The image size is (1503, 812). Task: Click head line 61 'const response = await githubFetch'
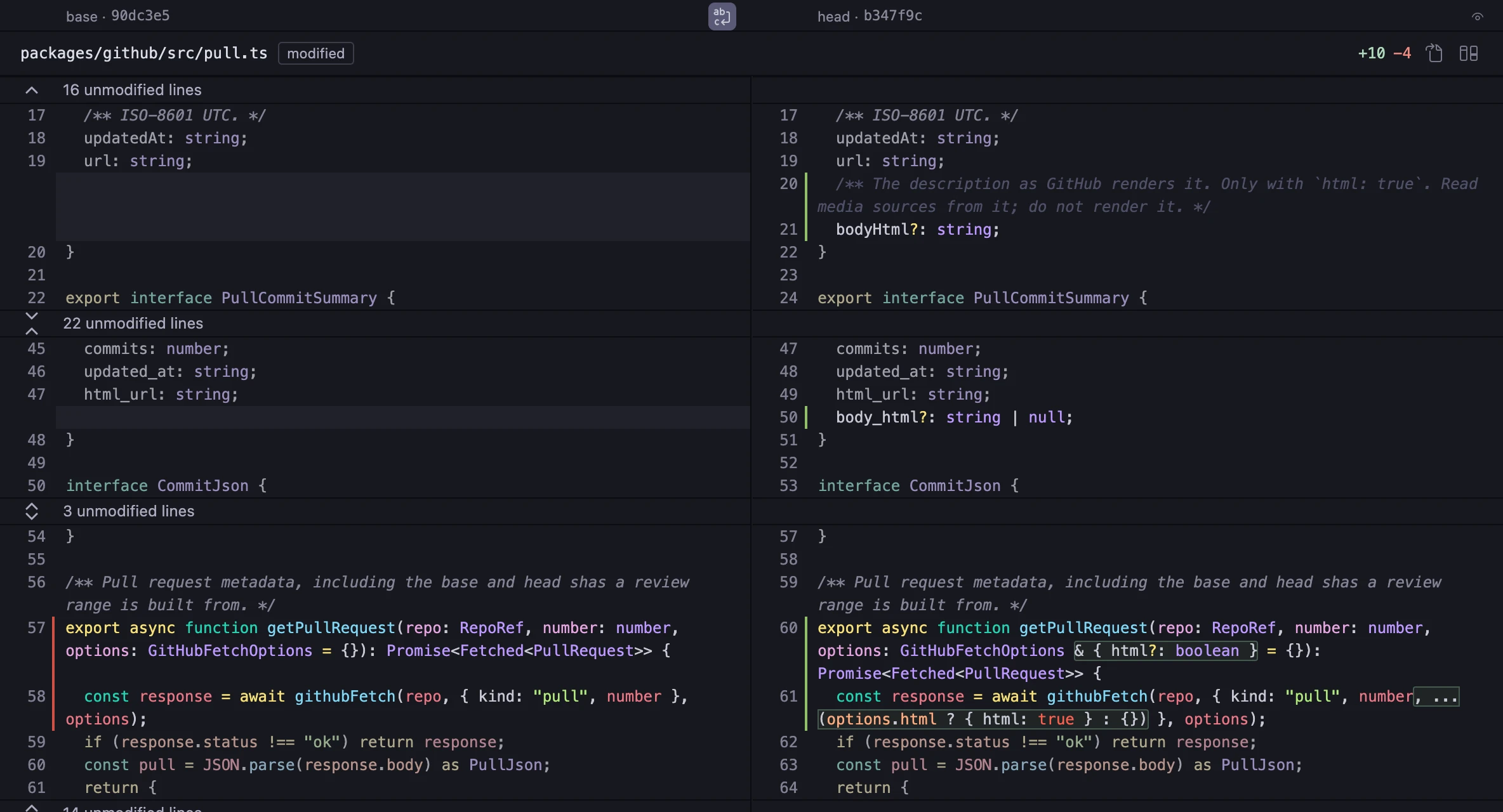click(x=991, y=697)
